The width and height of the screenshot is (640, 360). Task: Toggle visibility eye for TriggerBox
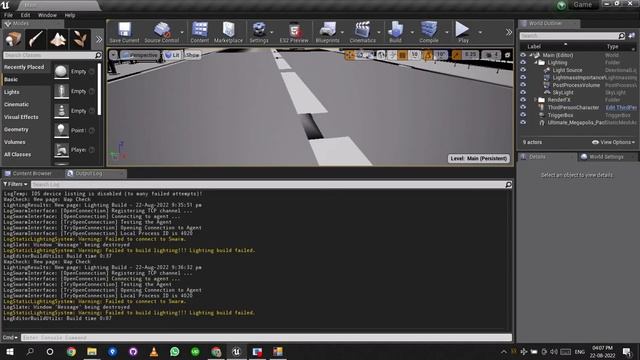(523, 115)
